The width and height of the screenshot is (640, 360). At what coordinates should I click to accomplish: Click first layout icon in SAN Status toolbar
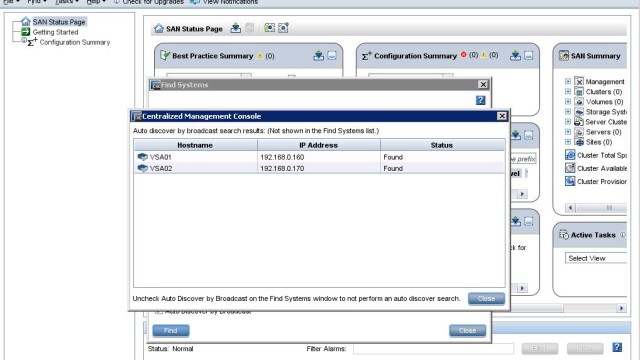pyautogui.click(x=269, y=28)
